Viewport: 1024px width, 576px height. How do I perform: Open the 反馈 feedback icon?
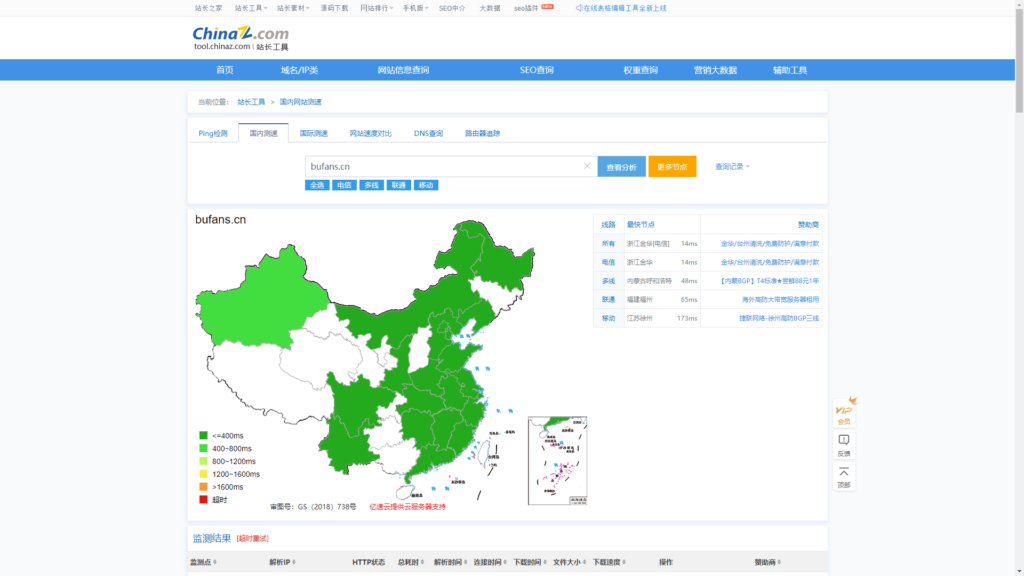[x=844, y=445]
